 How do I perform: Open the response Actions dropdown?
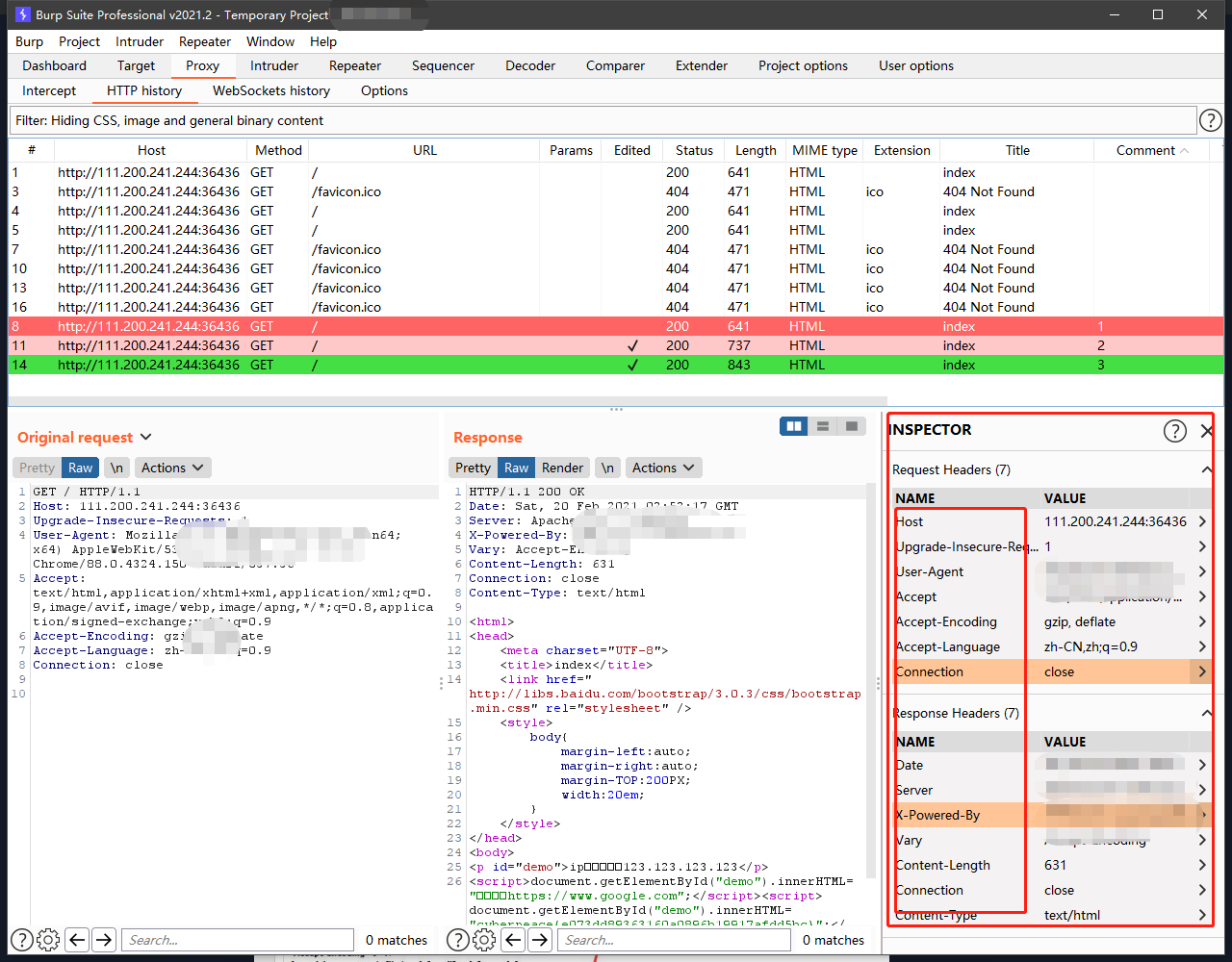tap(663, 468)
